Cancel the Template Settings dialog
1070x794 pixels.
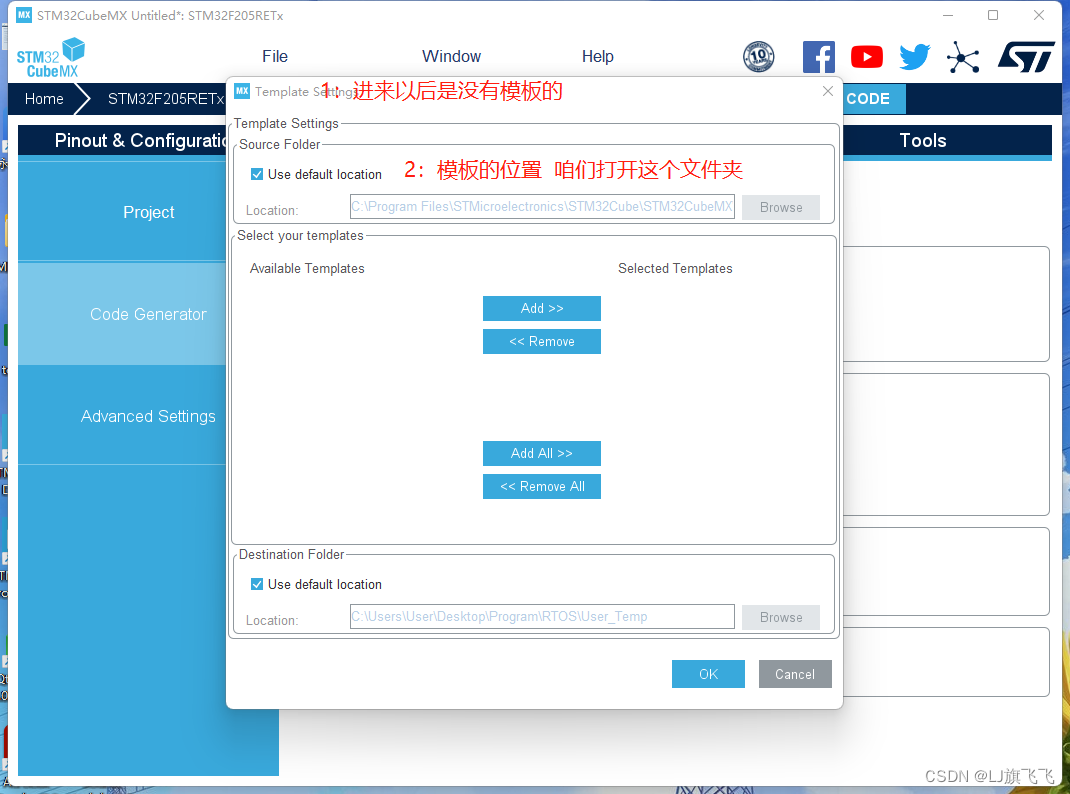[795, 674]
